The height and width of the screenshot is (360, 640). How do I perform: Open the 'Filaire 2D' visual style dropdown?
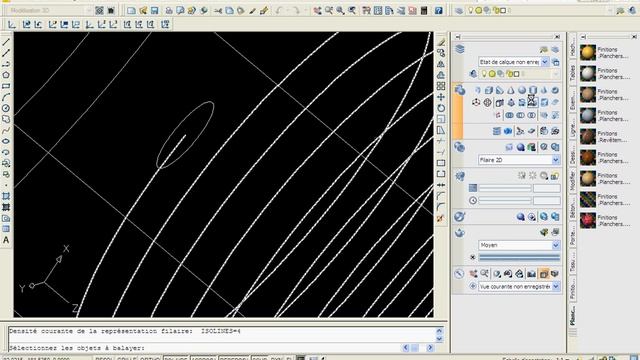(519, 160)
